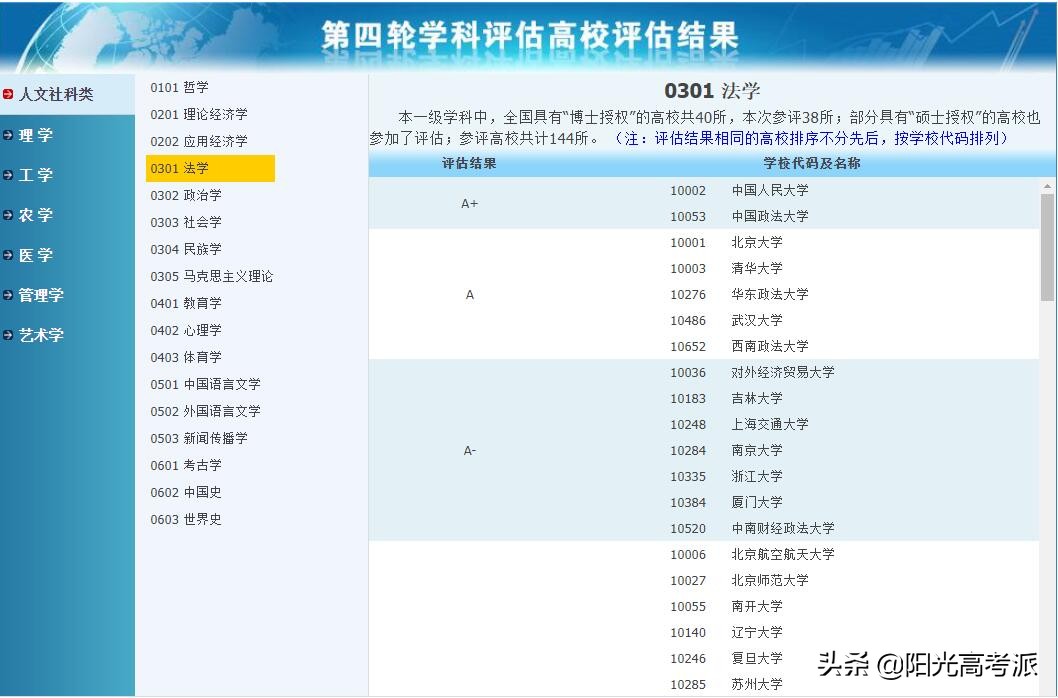Click 清华大学 in the A-rated results
1058x698 pixels.
(x=756, y=268)
